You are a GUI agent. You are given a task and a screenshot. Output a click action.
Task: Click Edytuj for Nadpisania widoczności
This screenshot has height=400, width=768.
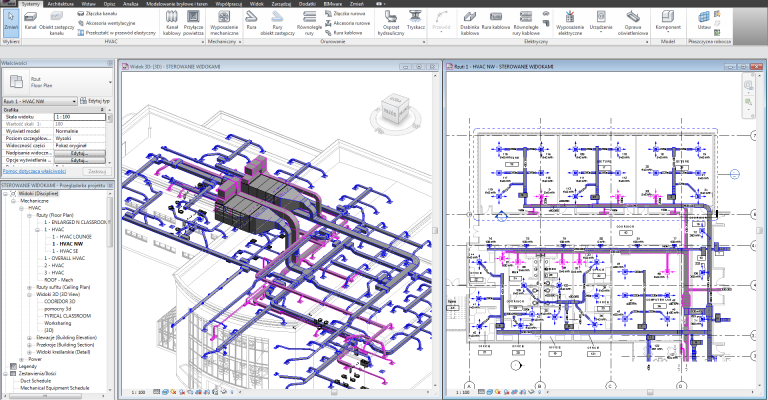[79, 153]
